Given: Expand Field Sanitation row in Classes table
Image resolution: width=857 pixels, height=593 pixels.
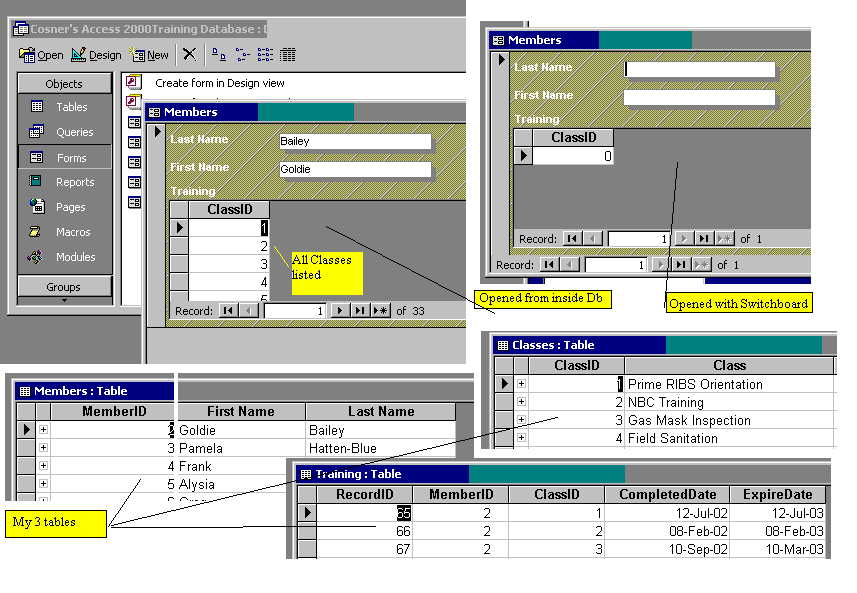Looking at the screenshot, I should click(521, 438).
